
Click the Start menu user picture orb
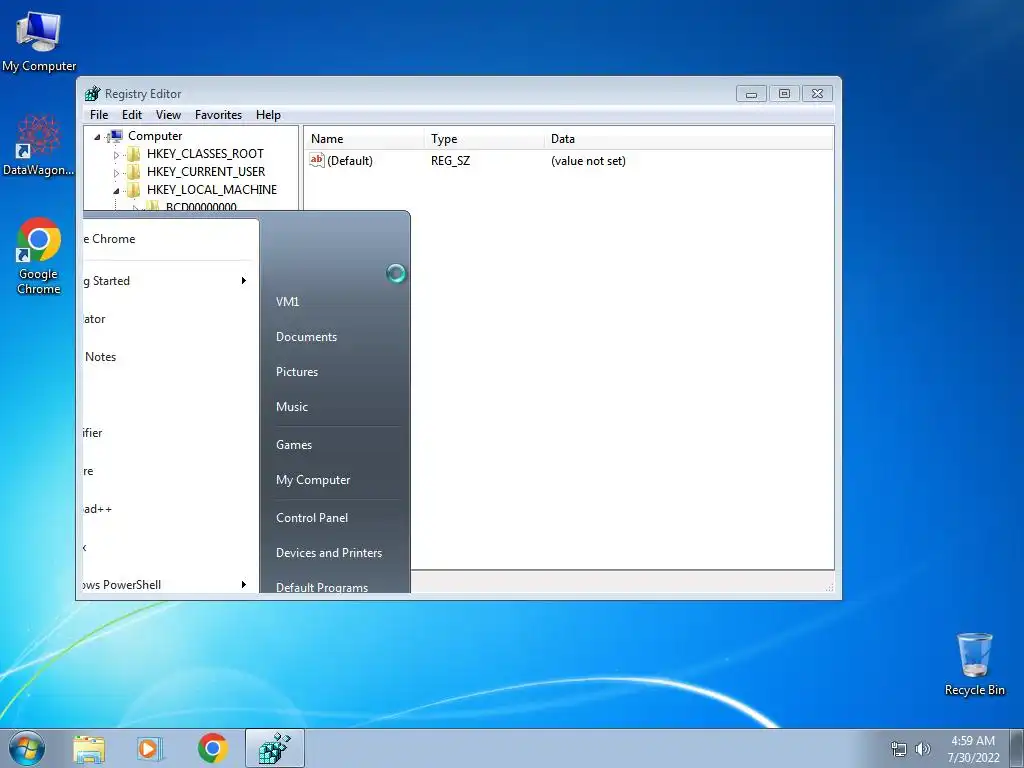pos(396,273)
